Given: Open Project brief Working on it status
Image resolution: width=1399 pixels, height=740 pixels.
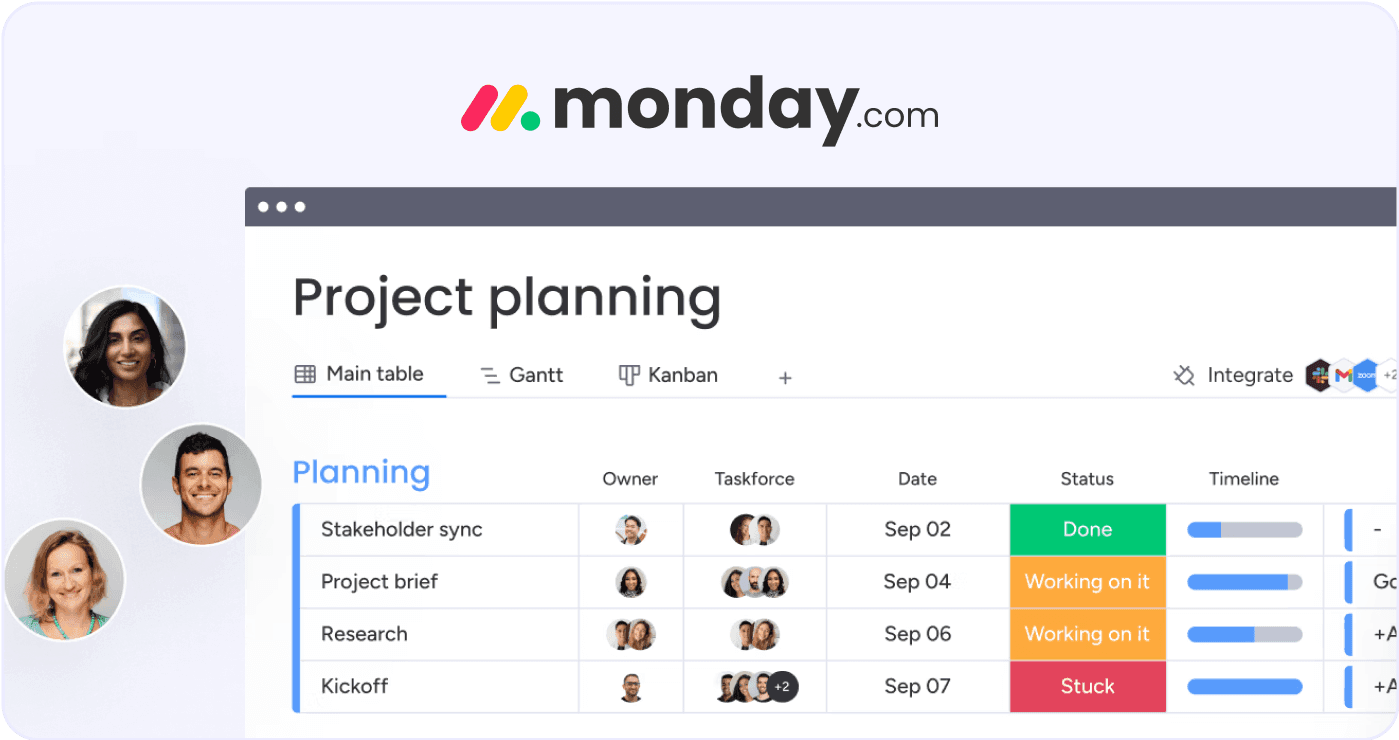Looking at the screenshot, I should [x=1087, y=582].
